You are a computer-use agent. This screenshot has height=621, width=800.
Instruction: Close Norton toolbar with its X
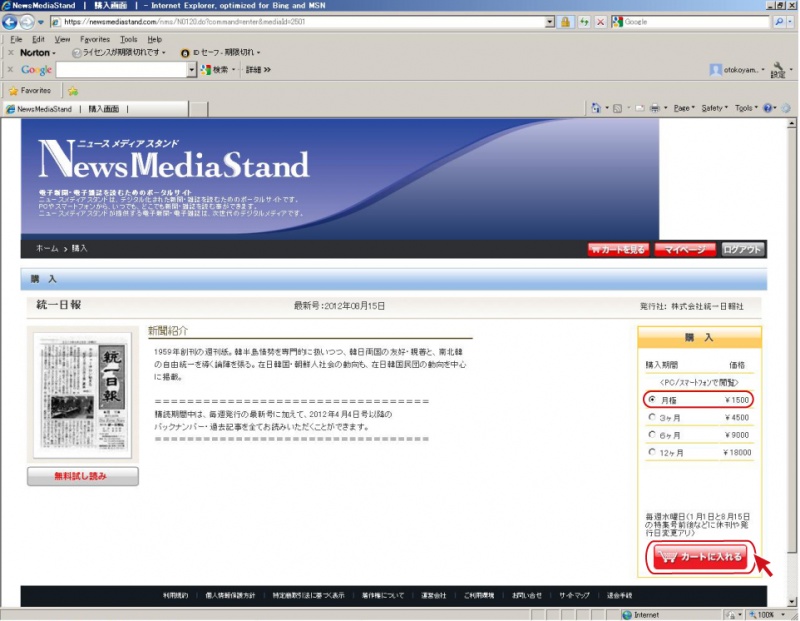click(11, 53)
